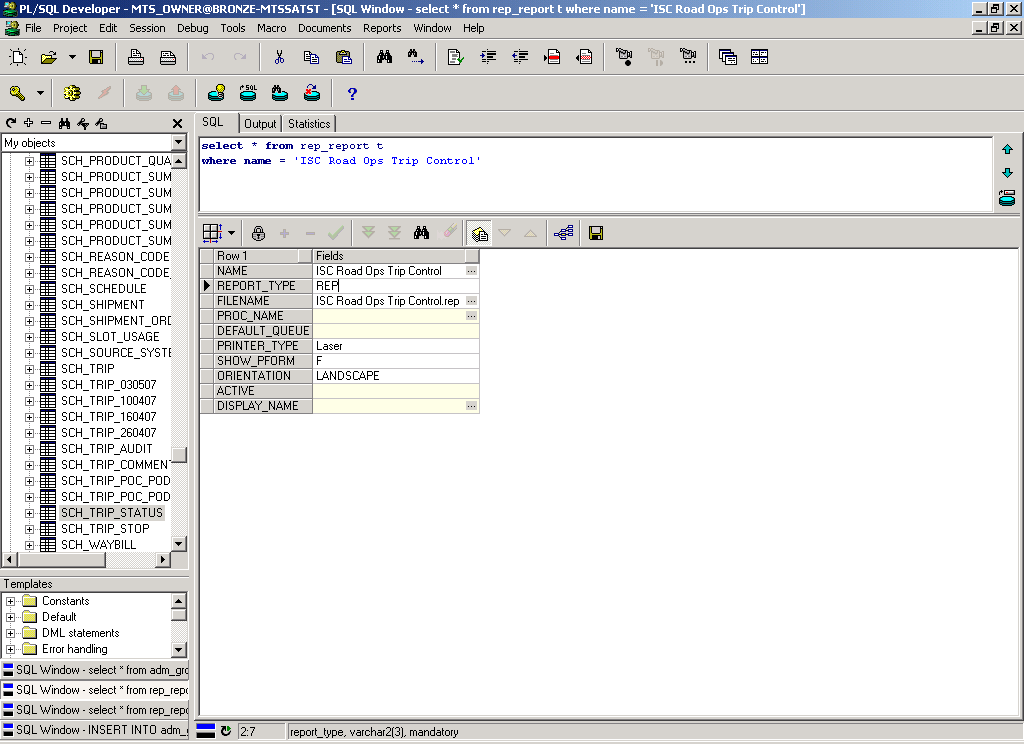Open the File menu

pyautogui.click(x=33, y=28)
